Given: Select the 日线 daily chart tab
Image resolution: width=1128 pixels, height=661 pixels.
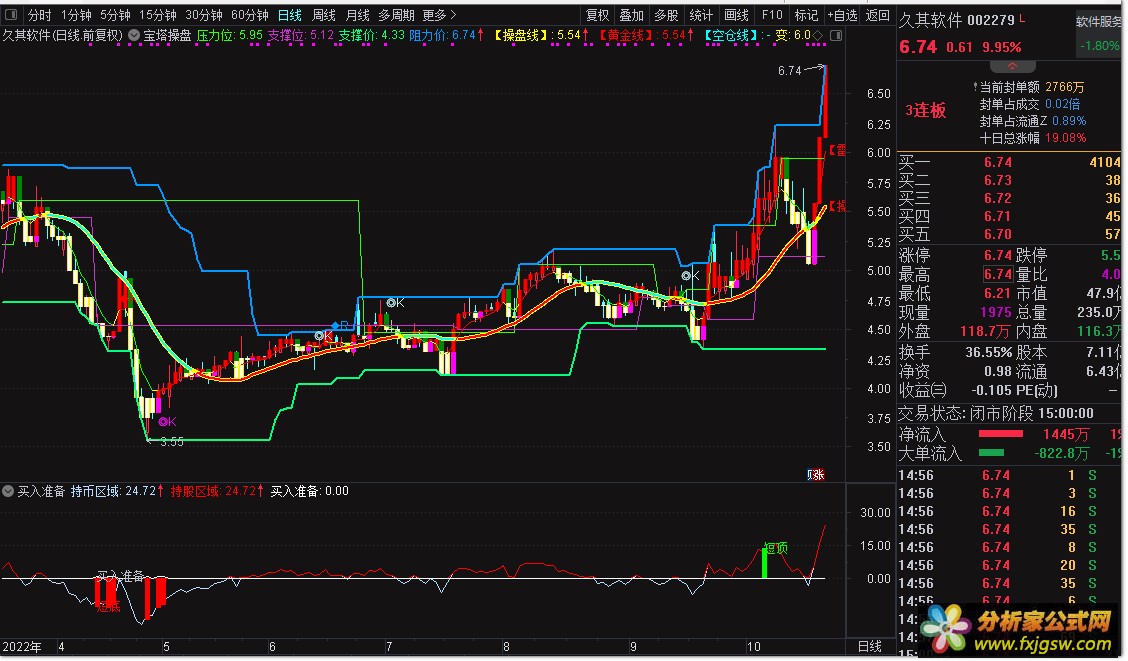Looking at the screenshot, I should pos(290,15).
